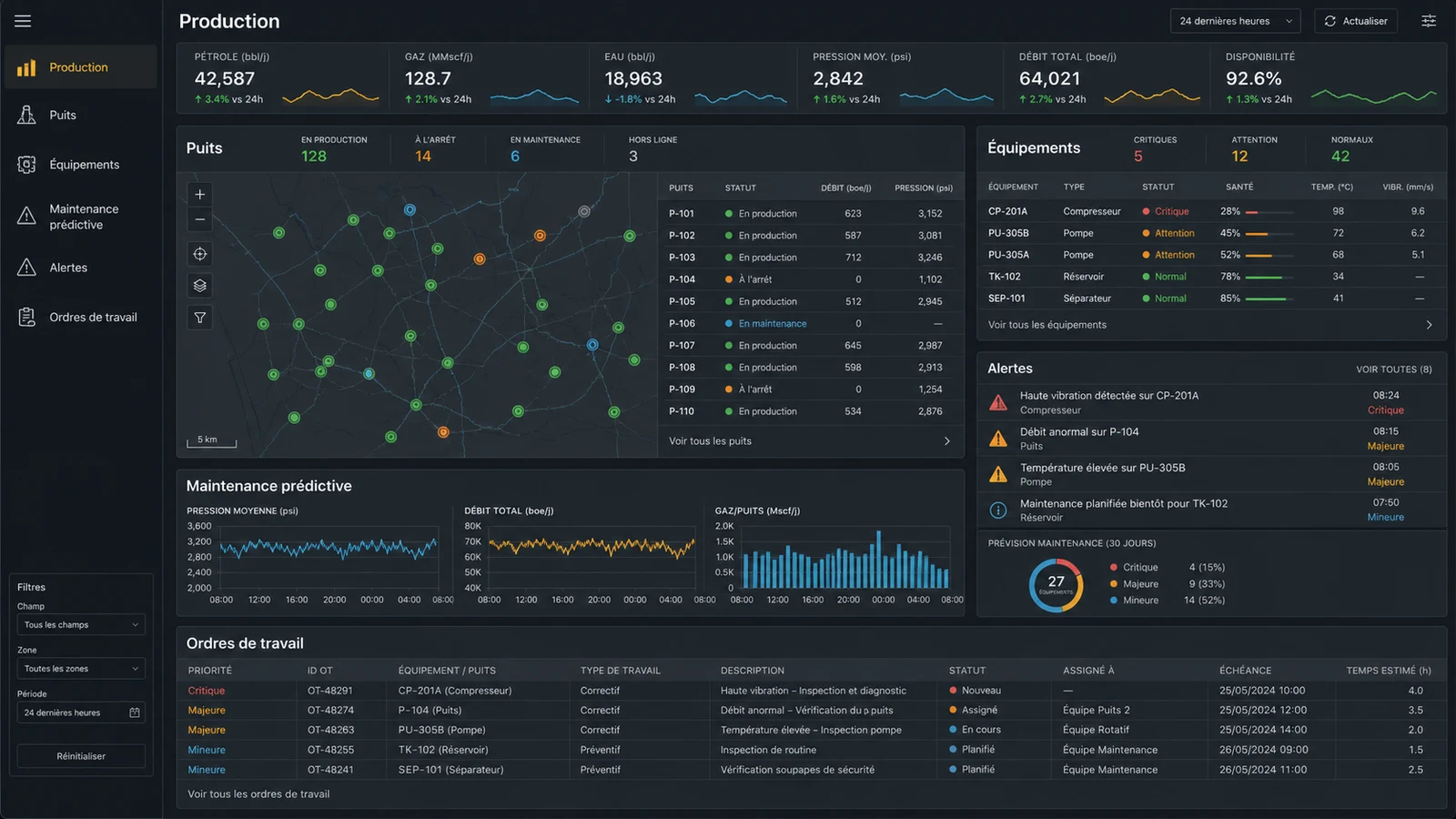Open Alertes in the sidebar
The image size is (1456, 819).
(x=80, y=268)
